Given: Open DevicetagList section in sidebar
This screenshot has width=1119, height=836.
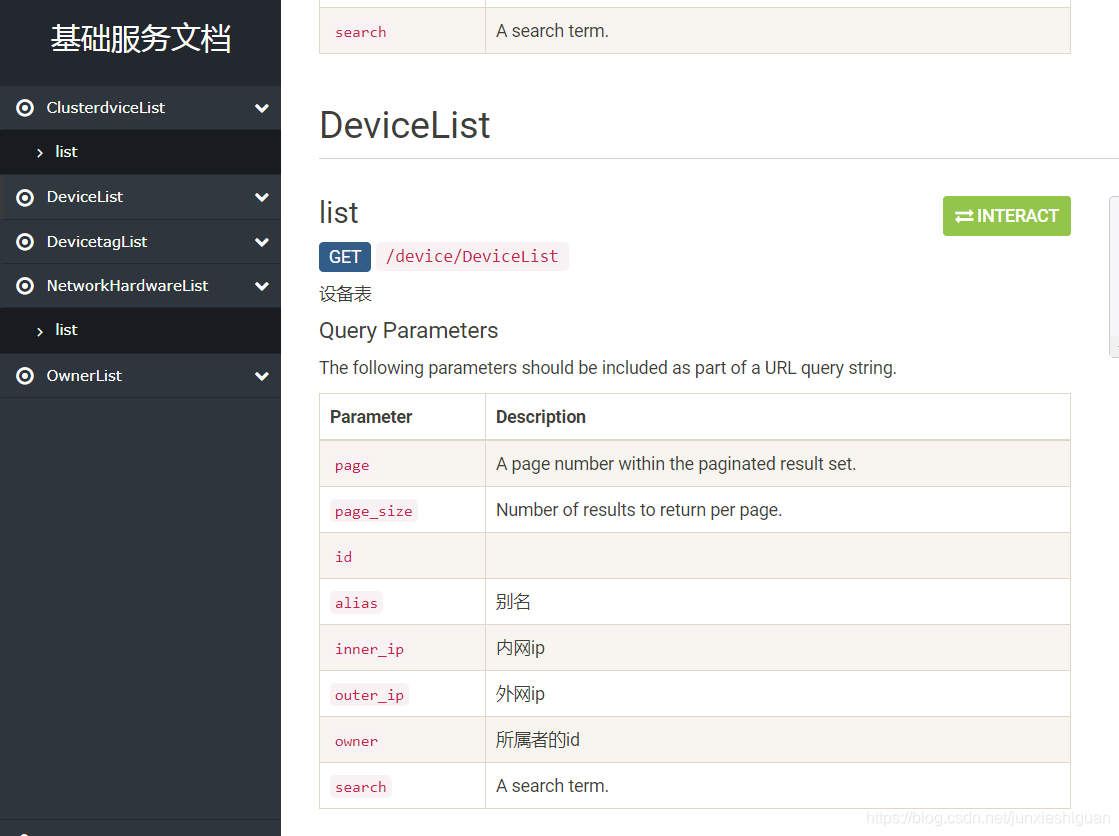Looking at the screenshot, I should pos(141,242).
